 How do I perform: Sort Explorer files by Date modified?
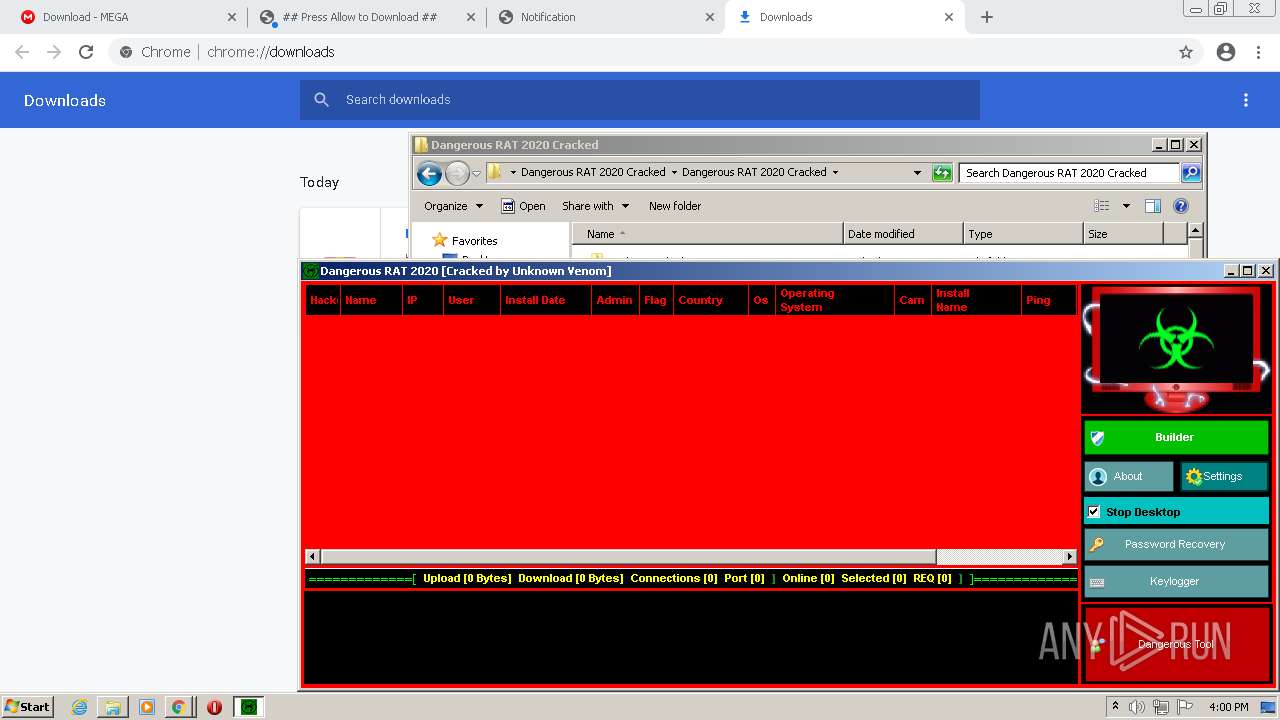click(903, 234)
